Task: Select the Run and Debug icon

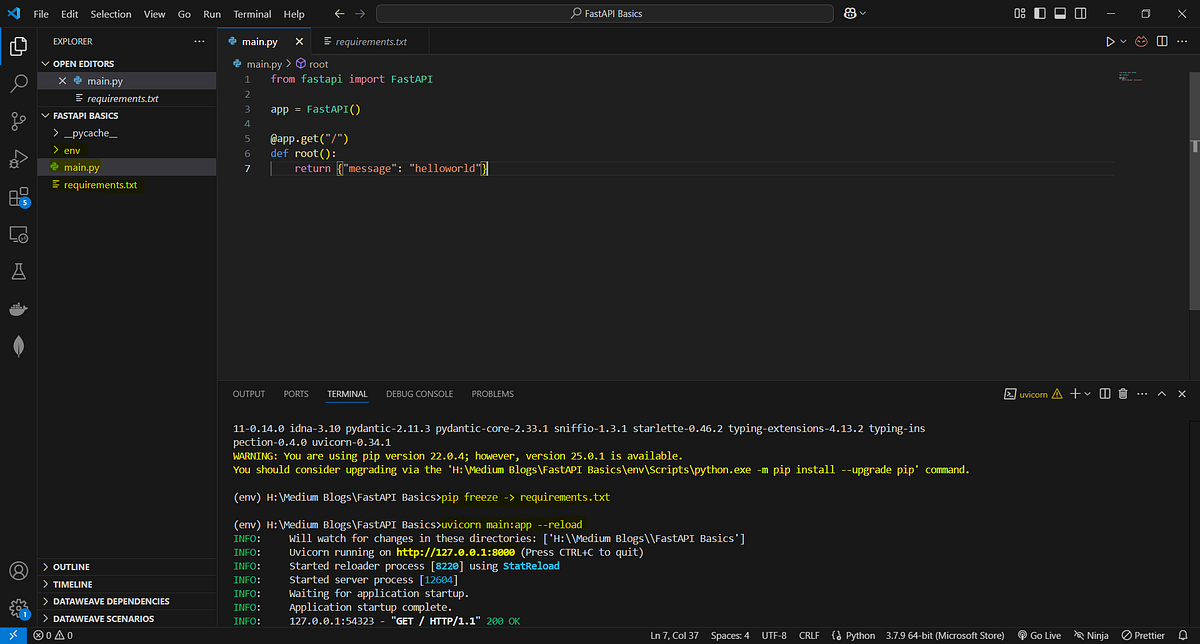Action: [x=18, y=158]
